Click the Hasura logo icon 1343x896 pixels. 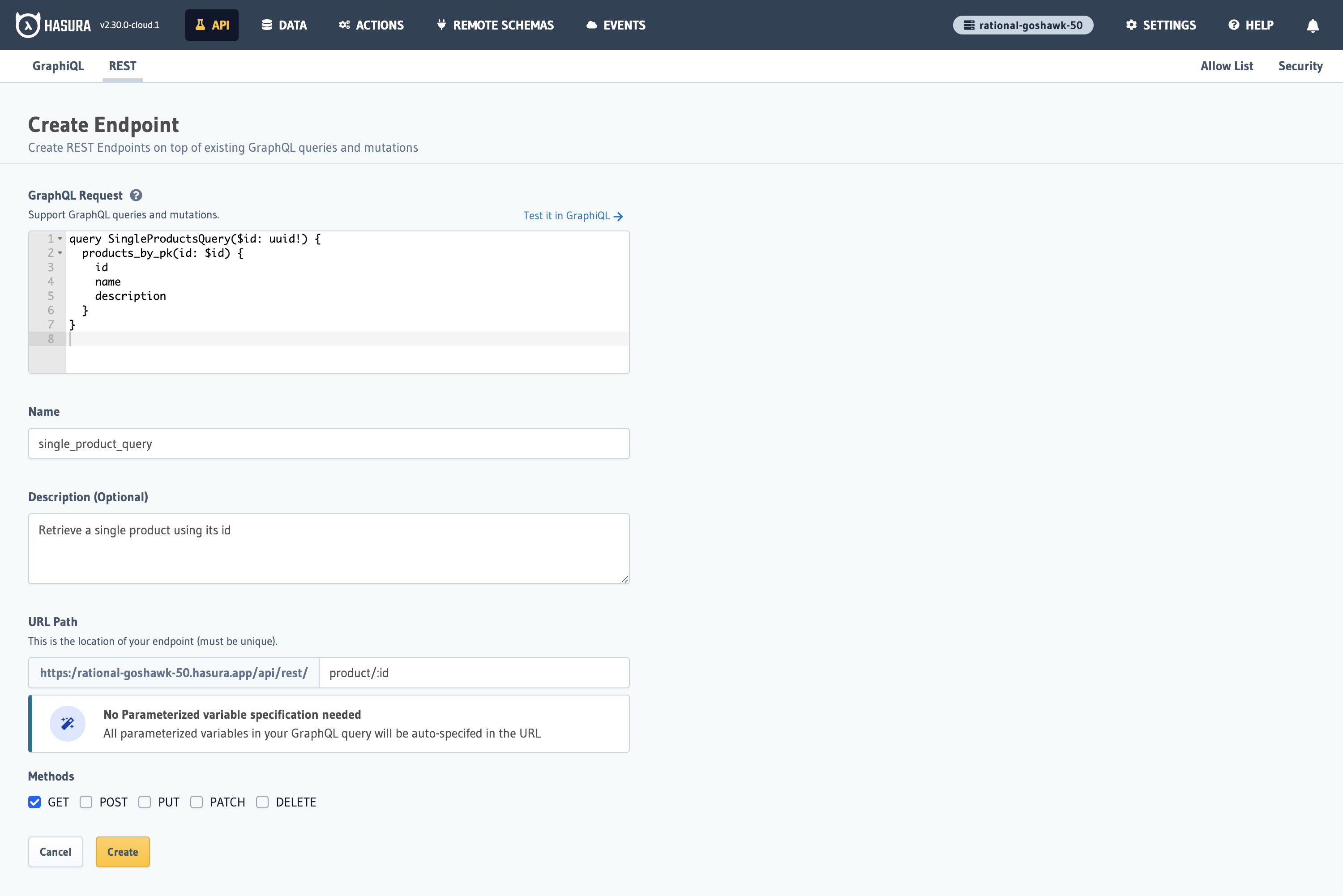[x=27, y=25]
